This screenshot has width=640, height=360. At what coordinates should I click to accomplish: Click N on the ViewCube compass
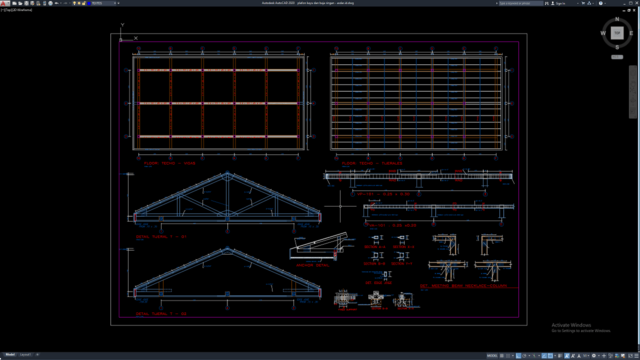pos(617,19)
